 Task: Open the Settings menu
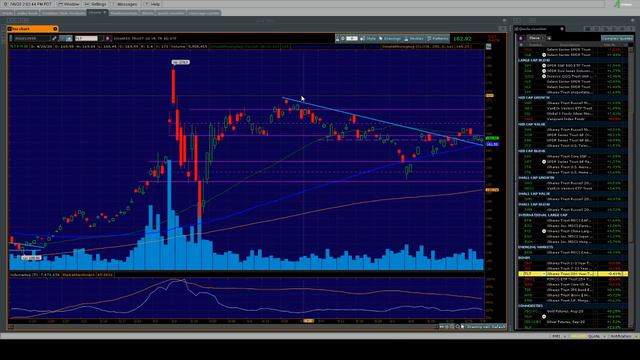coord(96,4)
